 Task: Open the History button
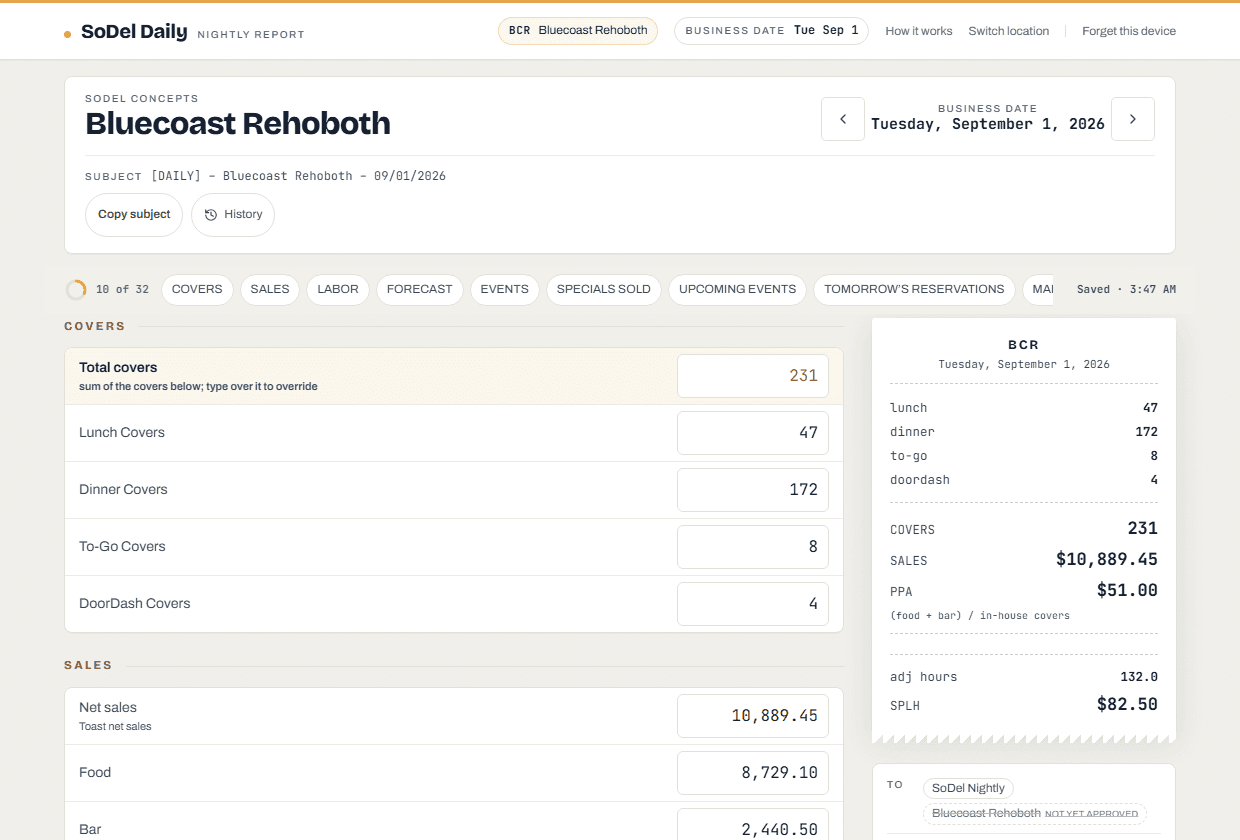233,215
